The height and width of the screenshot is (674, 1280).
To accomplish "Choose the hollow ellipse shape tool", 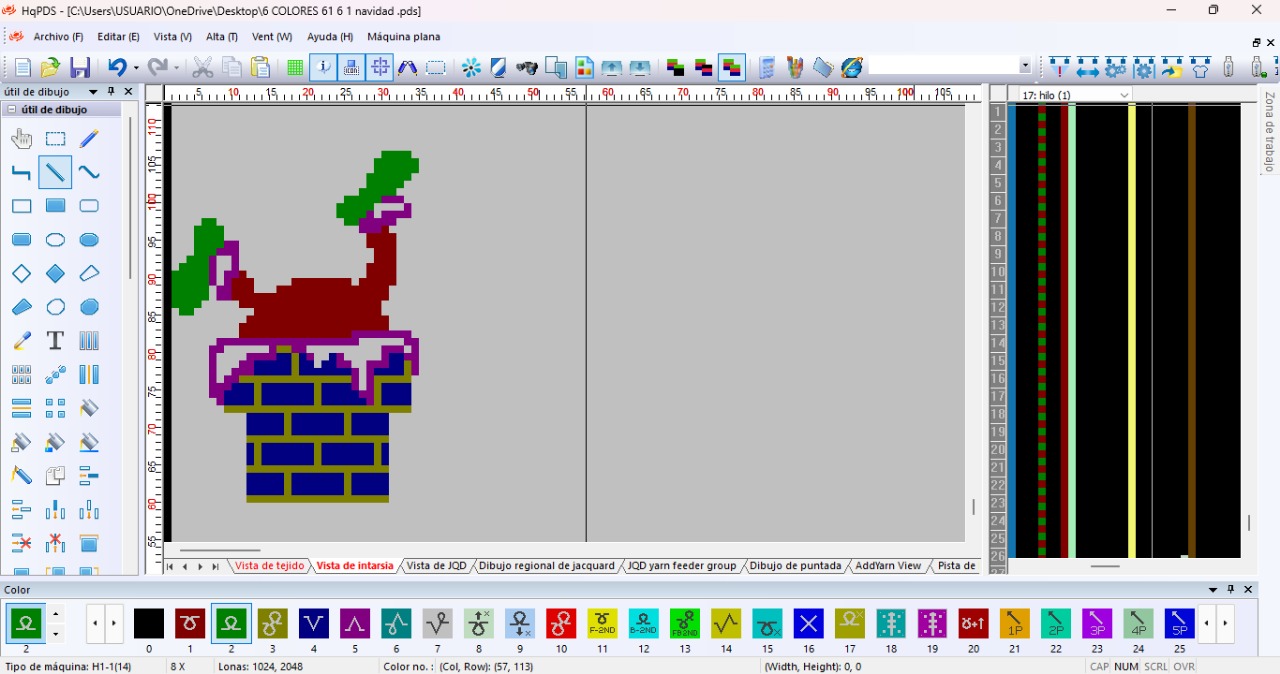I will coord(55,240).
